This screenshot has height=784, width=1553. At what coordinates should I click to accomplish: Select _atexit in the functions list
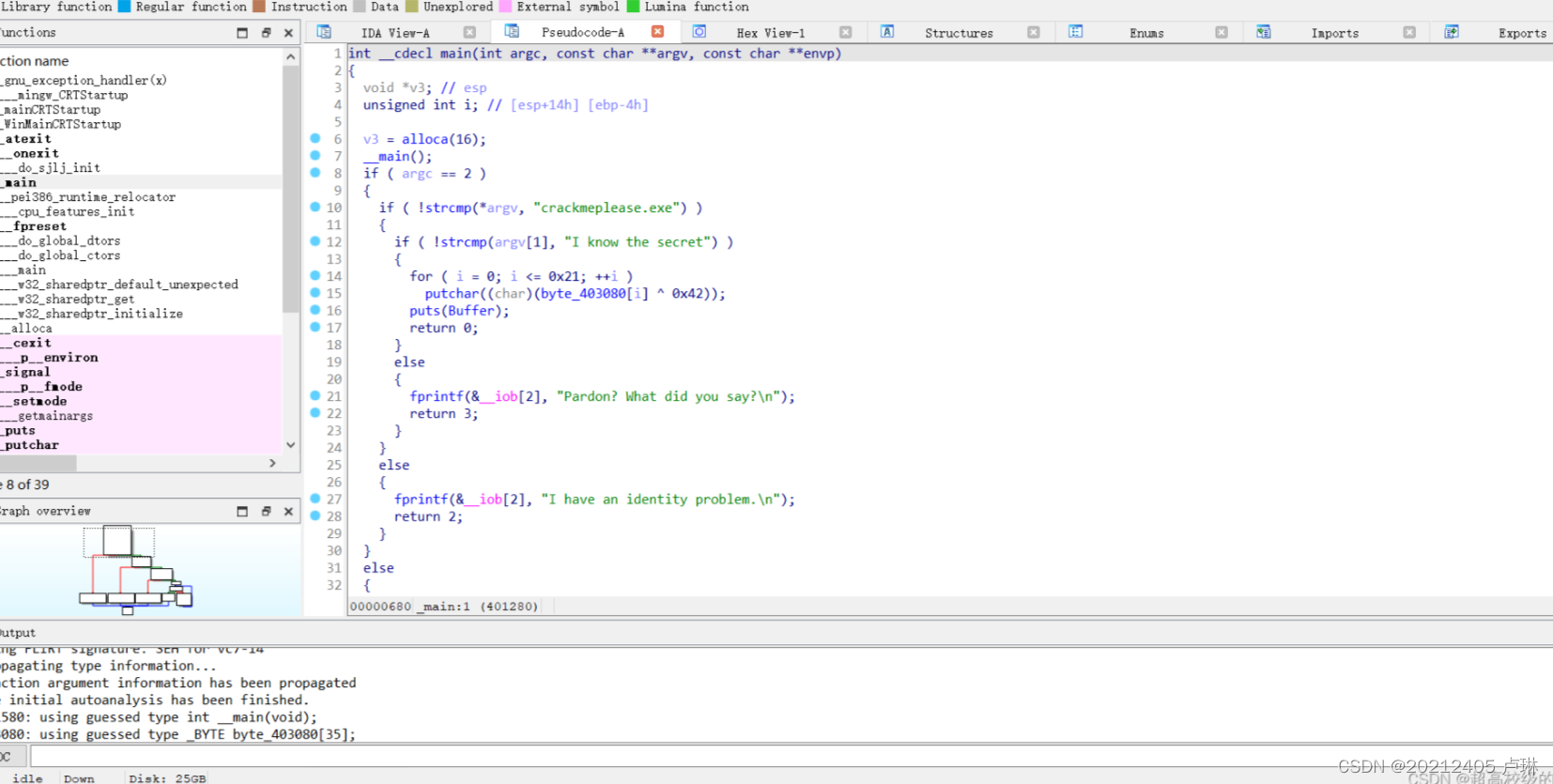point(141,139)
